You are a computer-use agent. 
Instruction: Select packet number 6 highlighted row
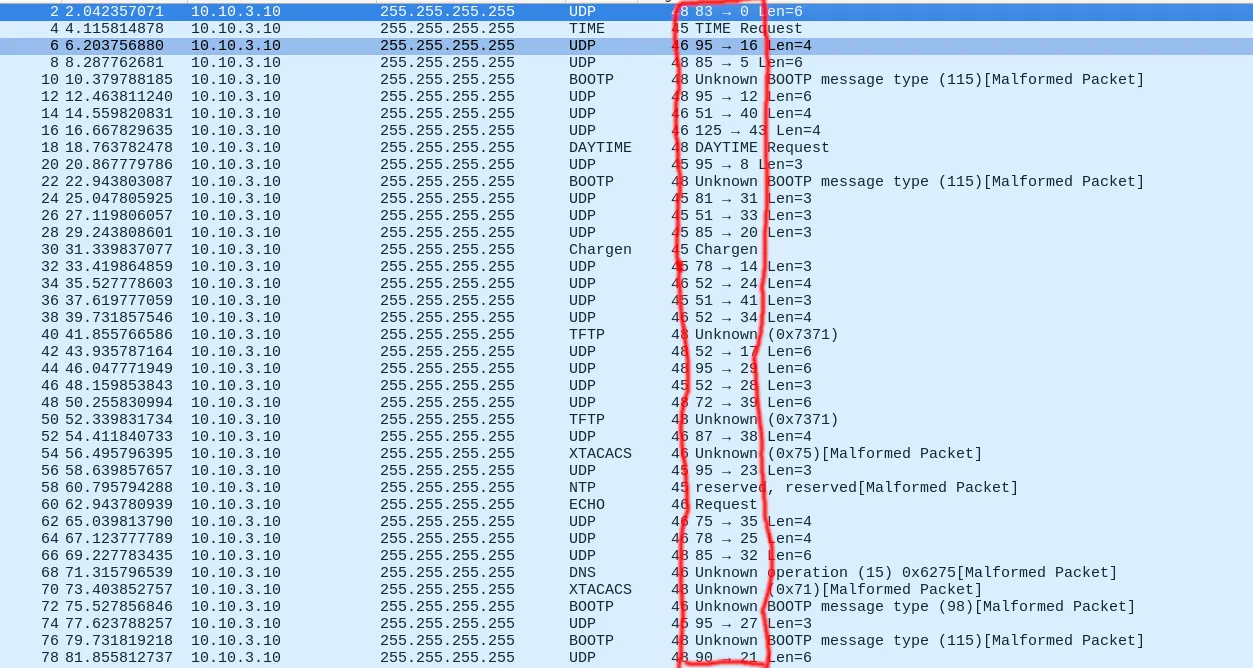[400, 46]
